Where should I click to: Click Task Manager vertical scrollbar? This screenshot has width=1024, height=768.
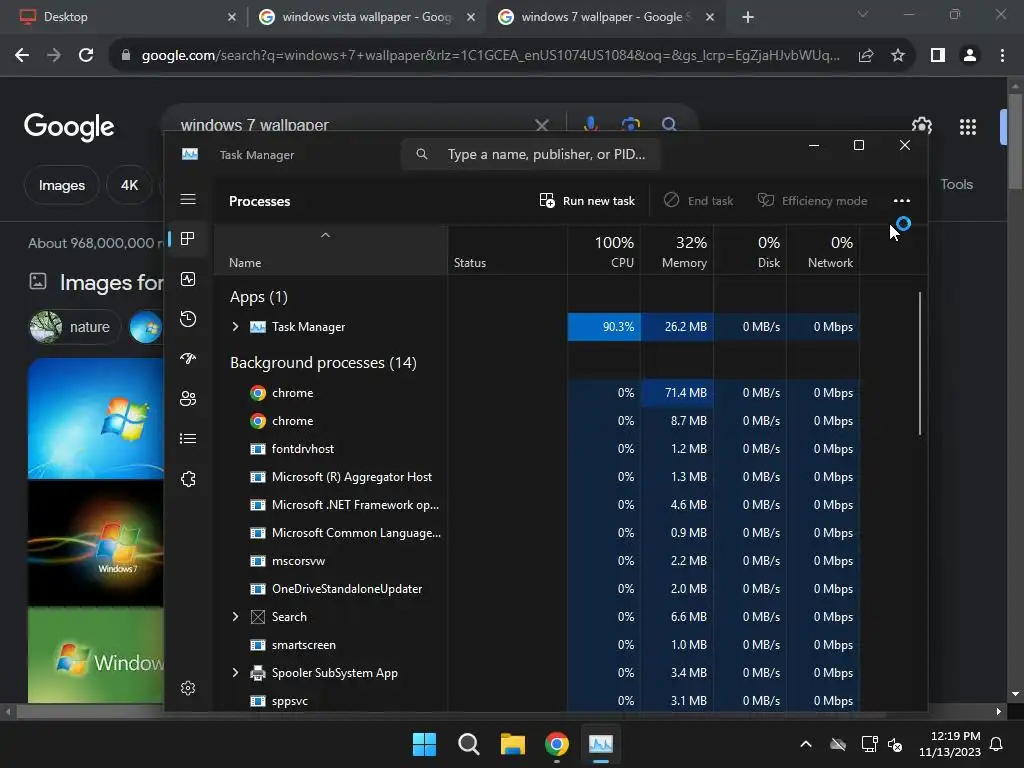point(920,363)
